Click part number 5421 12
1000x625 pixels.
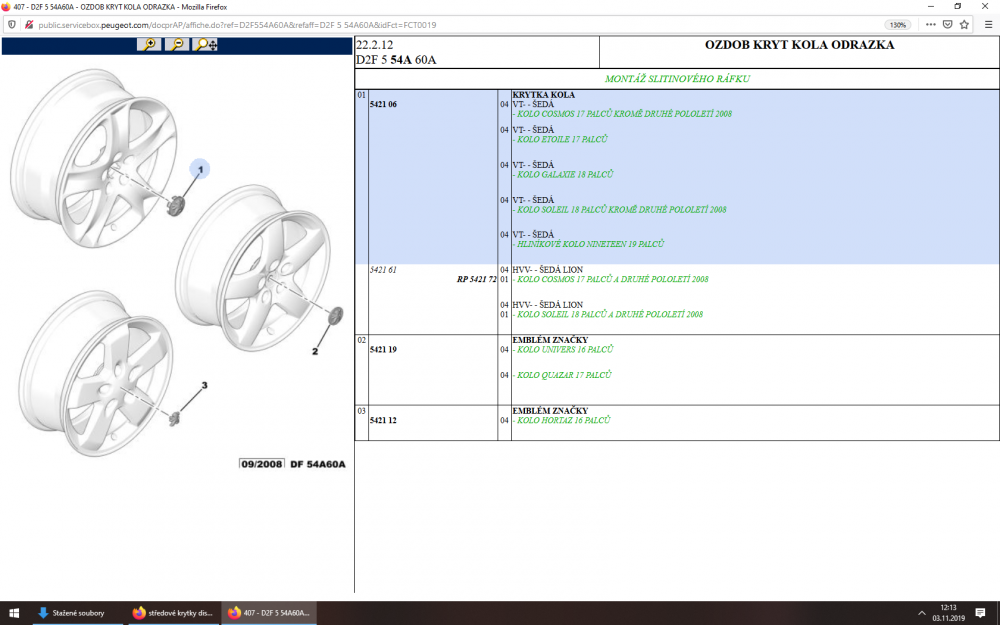coord(383,420)
